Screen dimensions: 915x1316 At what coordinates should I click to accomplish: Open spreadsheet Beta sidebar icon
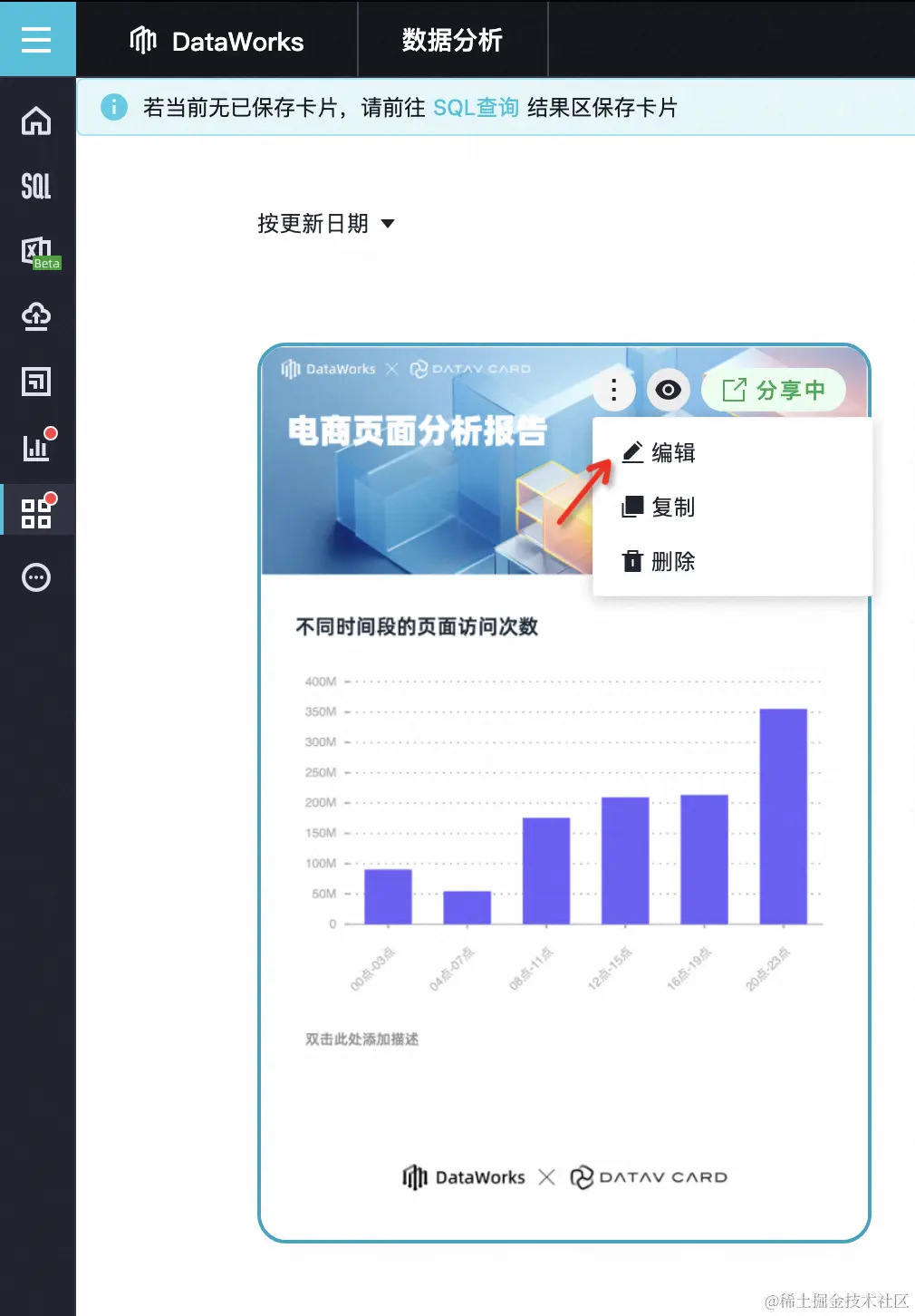point(39,252)
